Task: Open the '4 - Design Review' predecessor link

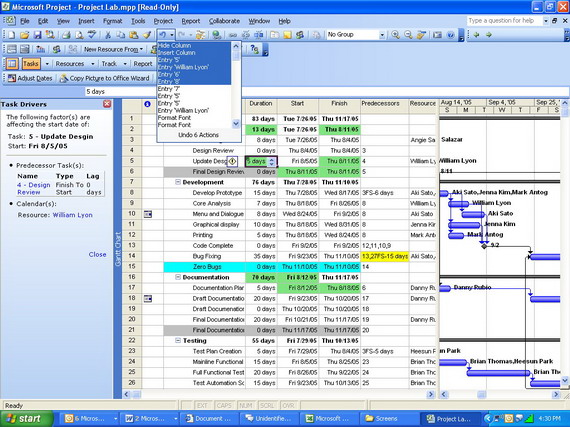Action: pos(33,189)
